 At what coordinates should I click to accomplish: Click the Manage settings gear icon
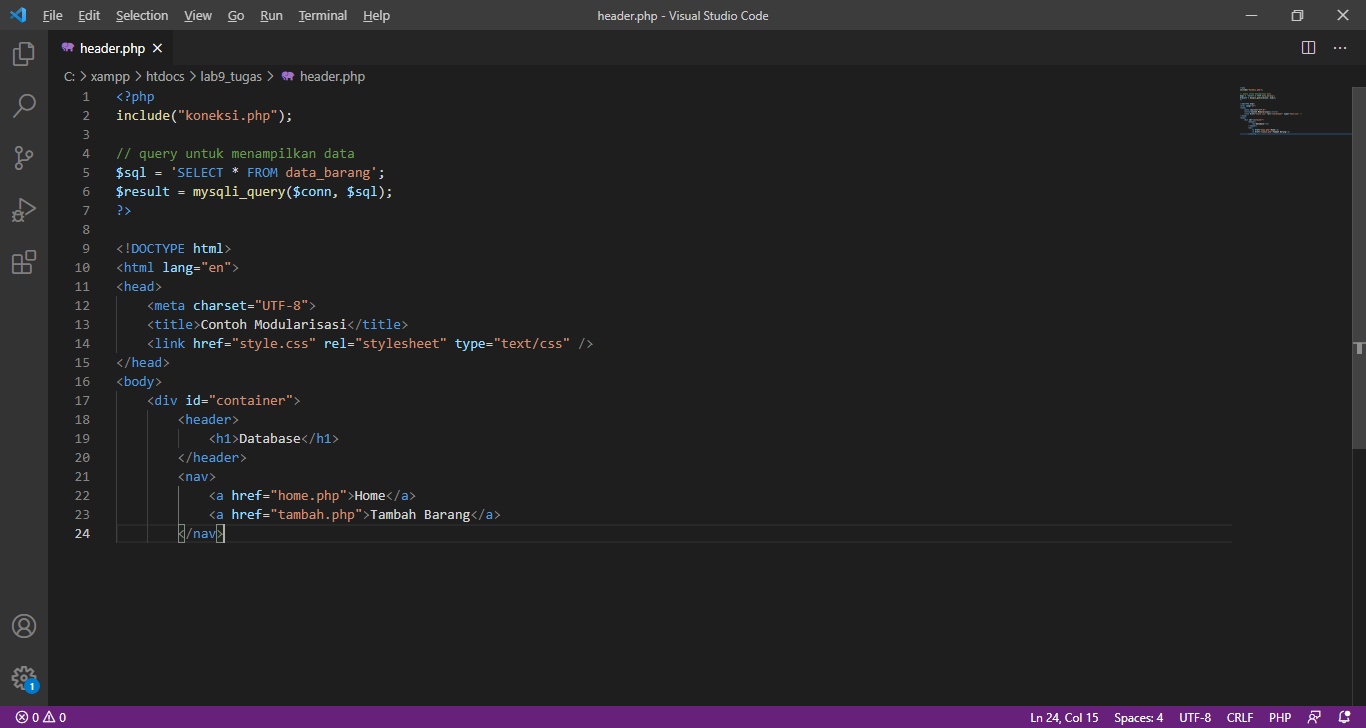coord(23,677)
